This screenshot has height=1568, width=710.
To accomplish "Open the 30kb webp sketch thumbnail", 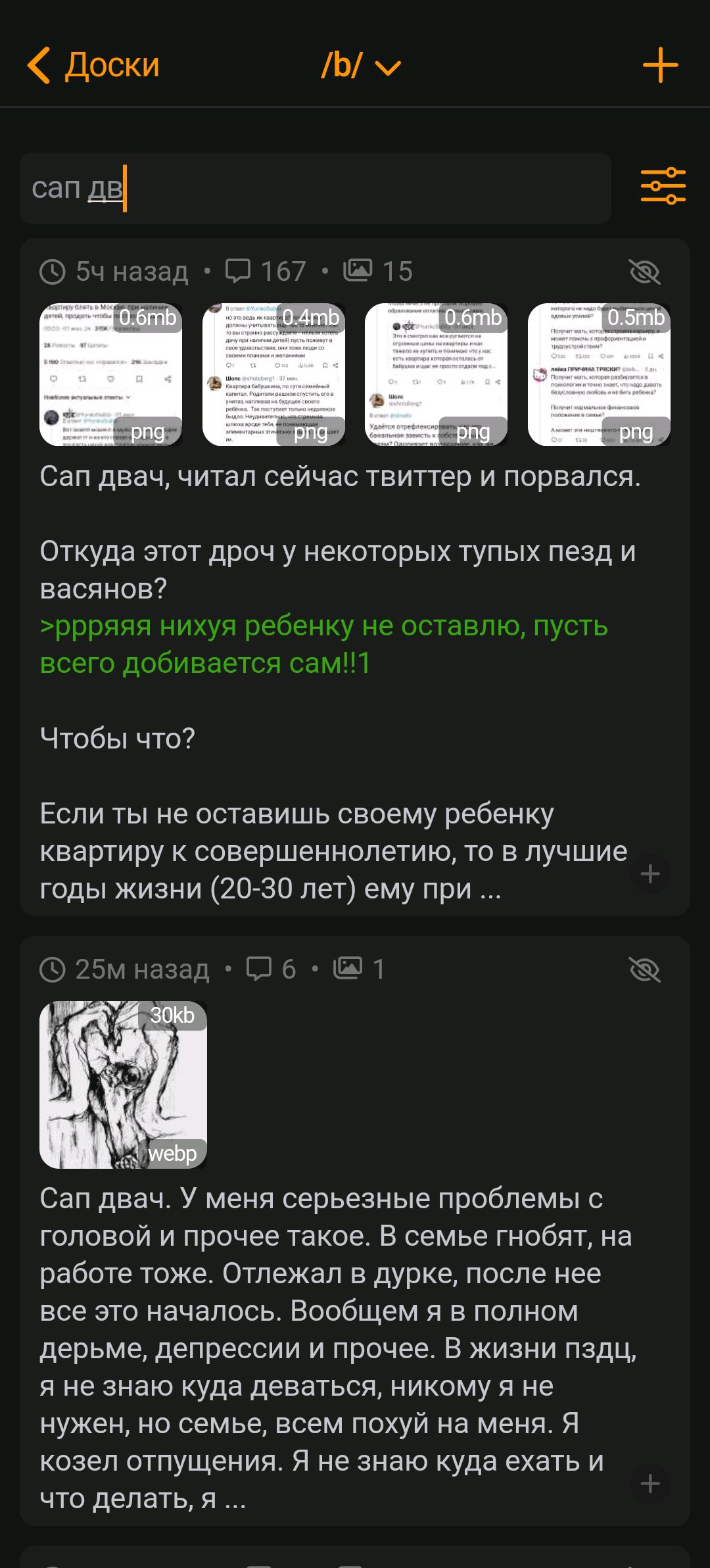I will click(123, 1085).
